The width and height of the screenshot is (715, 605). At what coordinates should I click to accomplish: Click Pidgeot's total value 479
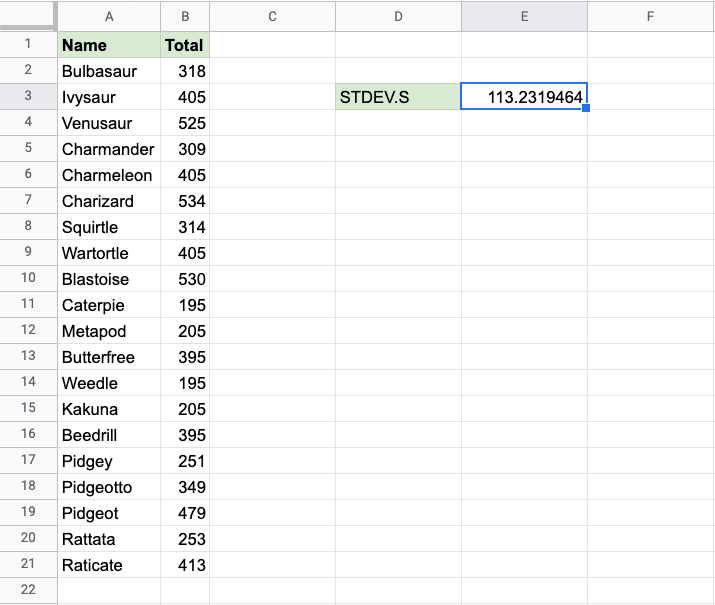[185, 513]
